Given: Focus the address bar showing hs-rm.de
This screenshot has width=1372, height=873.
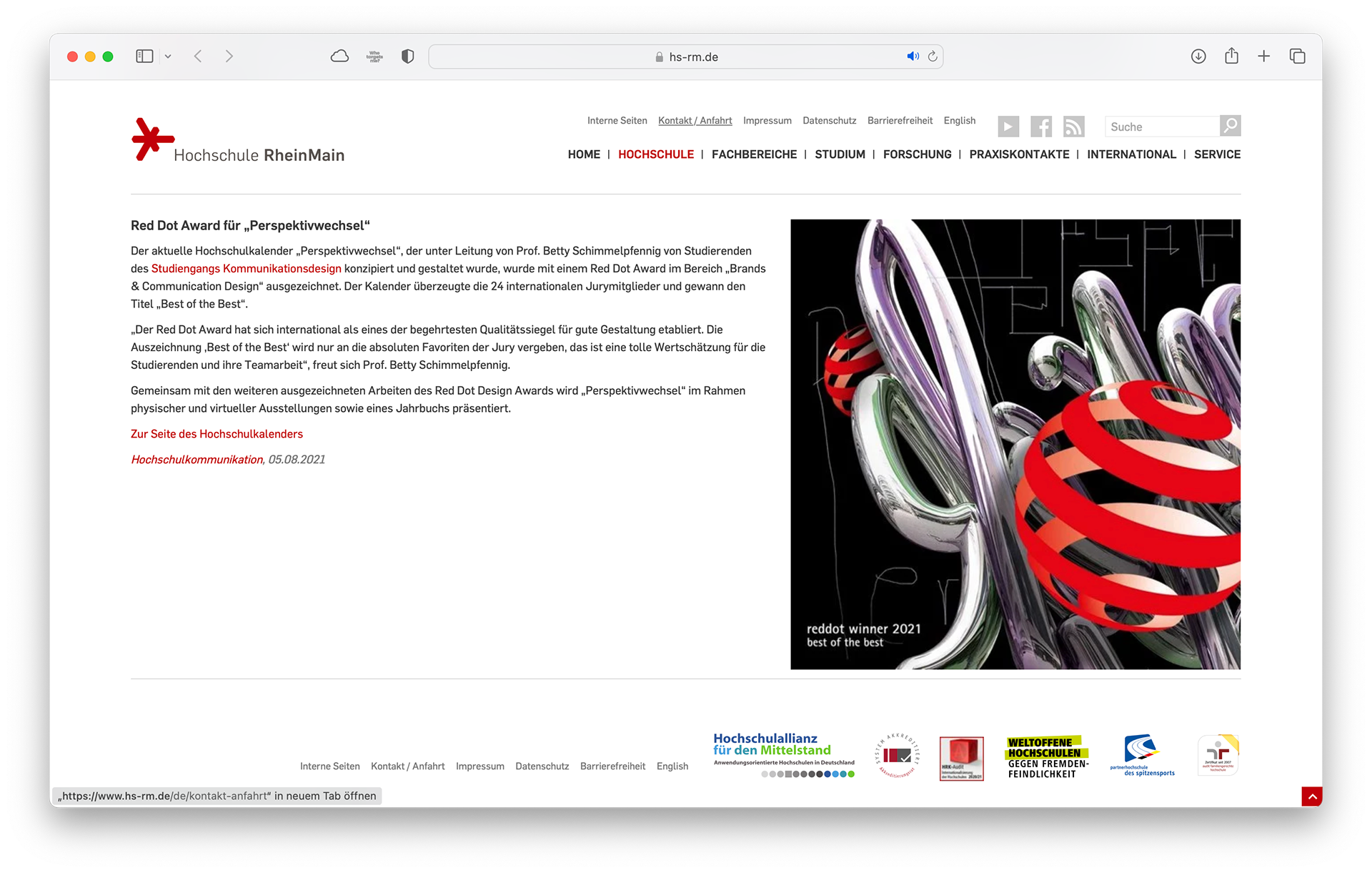Looking at the screenshot, I should point(686,56).
